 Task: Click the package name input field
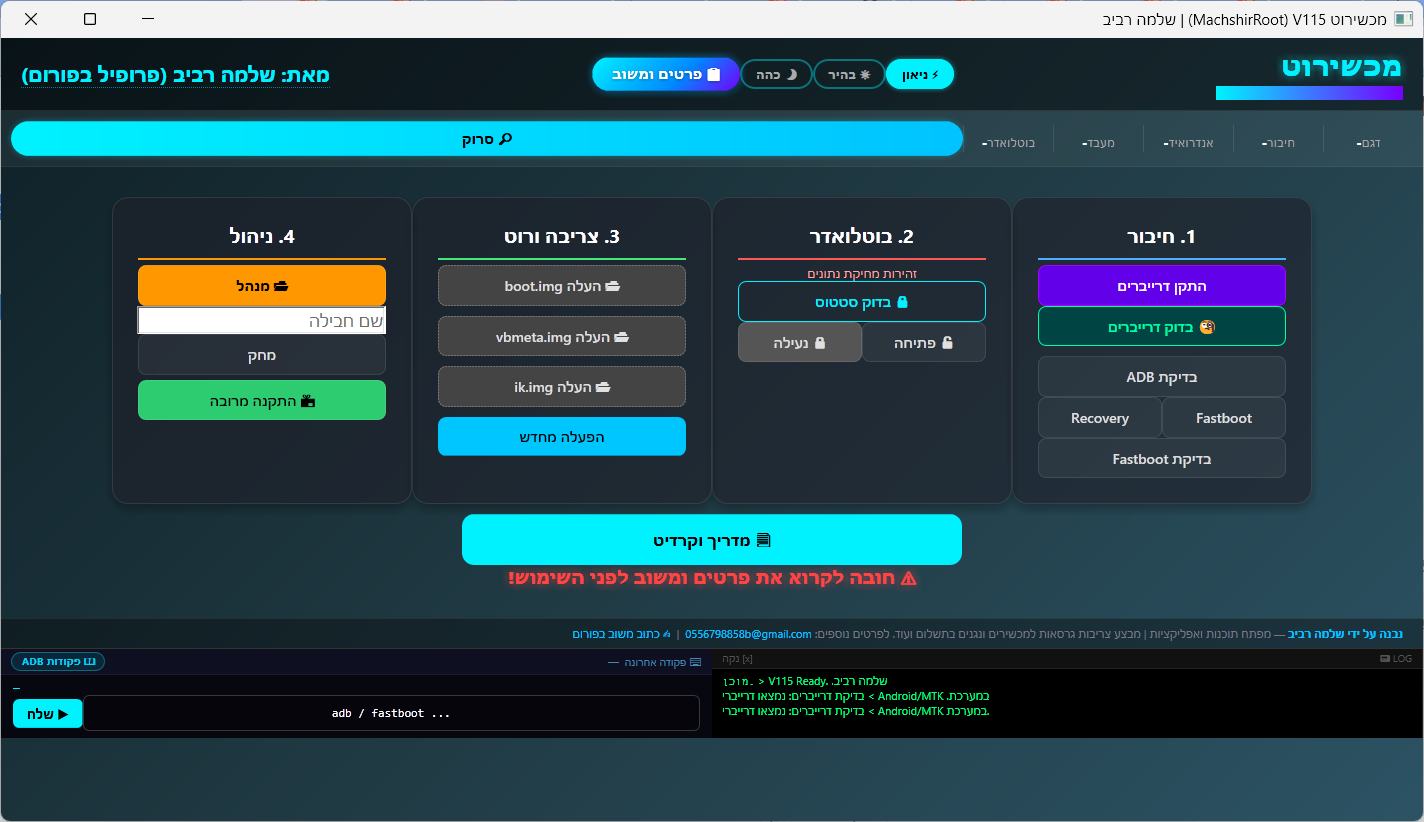click(x=262, y=321)
